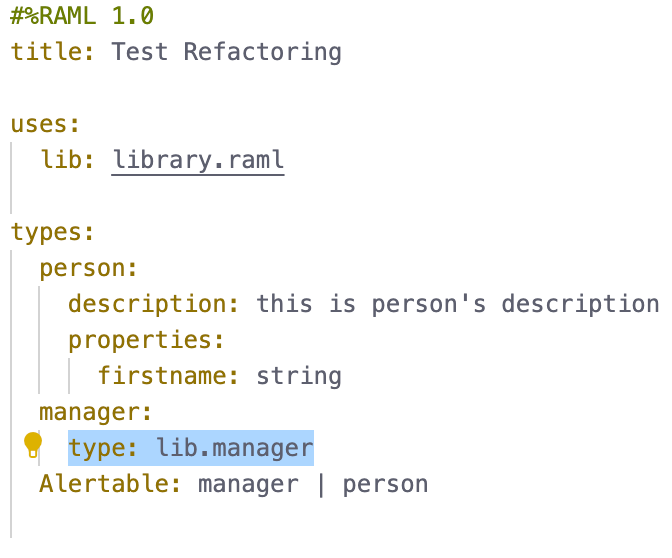
Task: Select the person: type declaration
Action: 87,268
